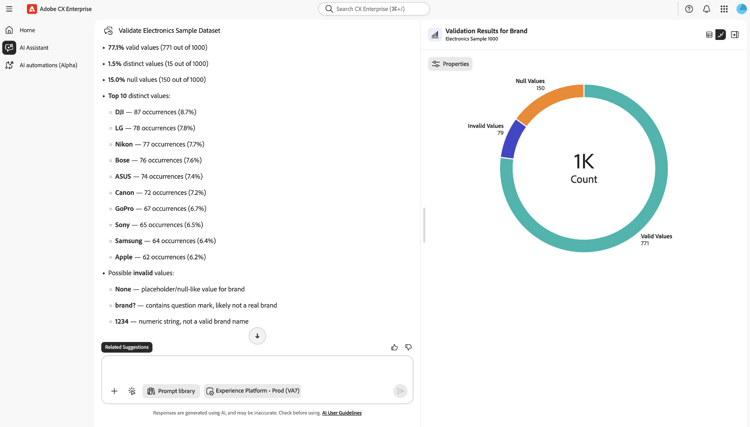This screenshot has height=427, width=750.
Task: Open the AI User Guidelines link
Action: click(x=342, y=413)
